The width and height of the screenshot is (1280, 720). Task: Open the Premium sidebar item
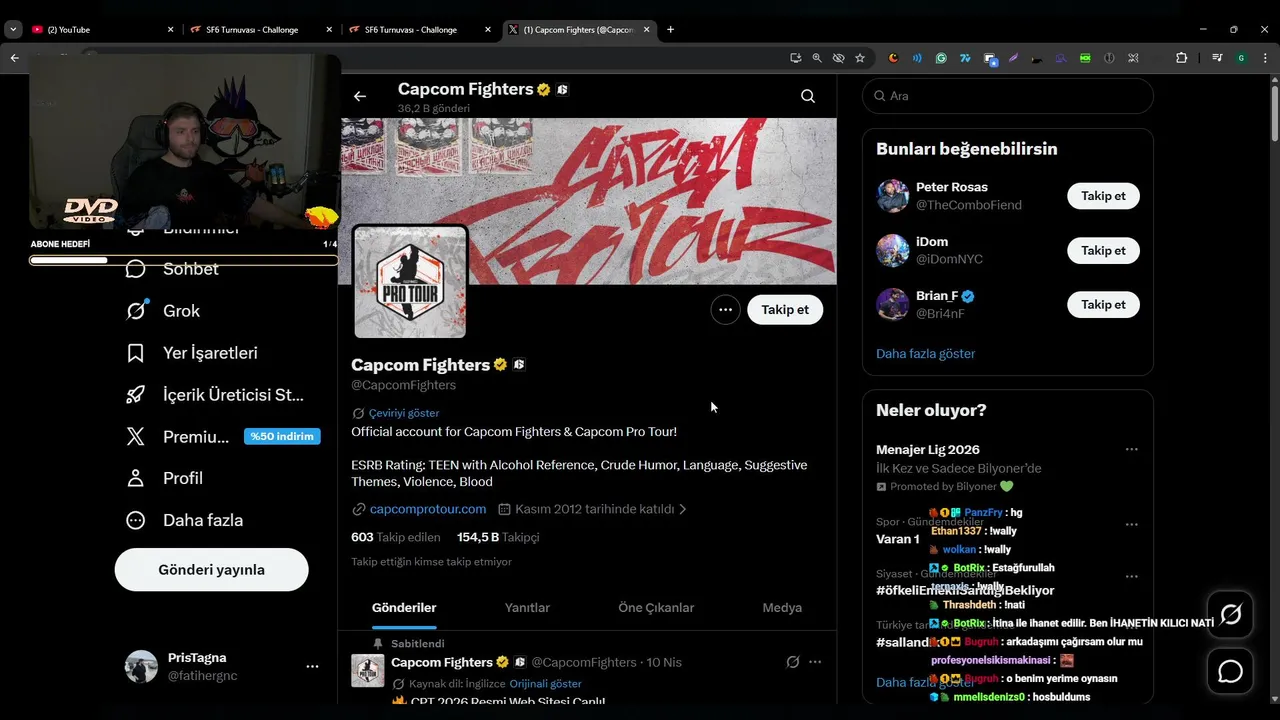pos(221,436)
